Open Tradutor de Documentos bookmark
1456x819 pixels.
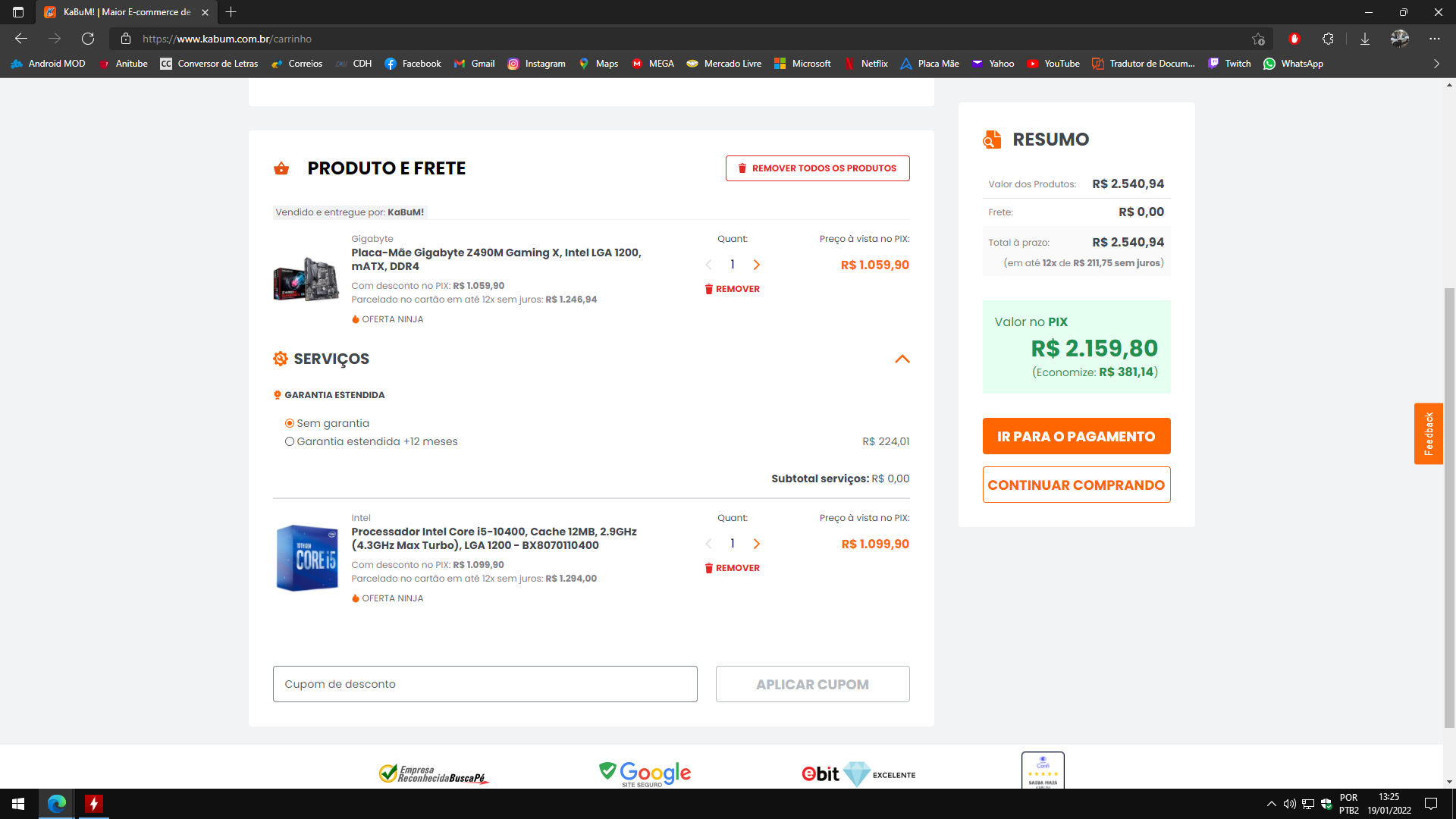click(1144, 64)
